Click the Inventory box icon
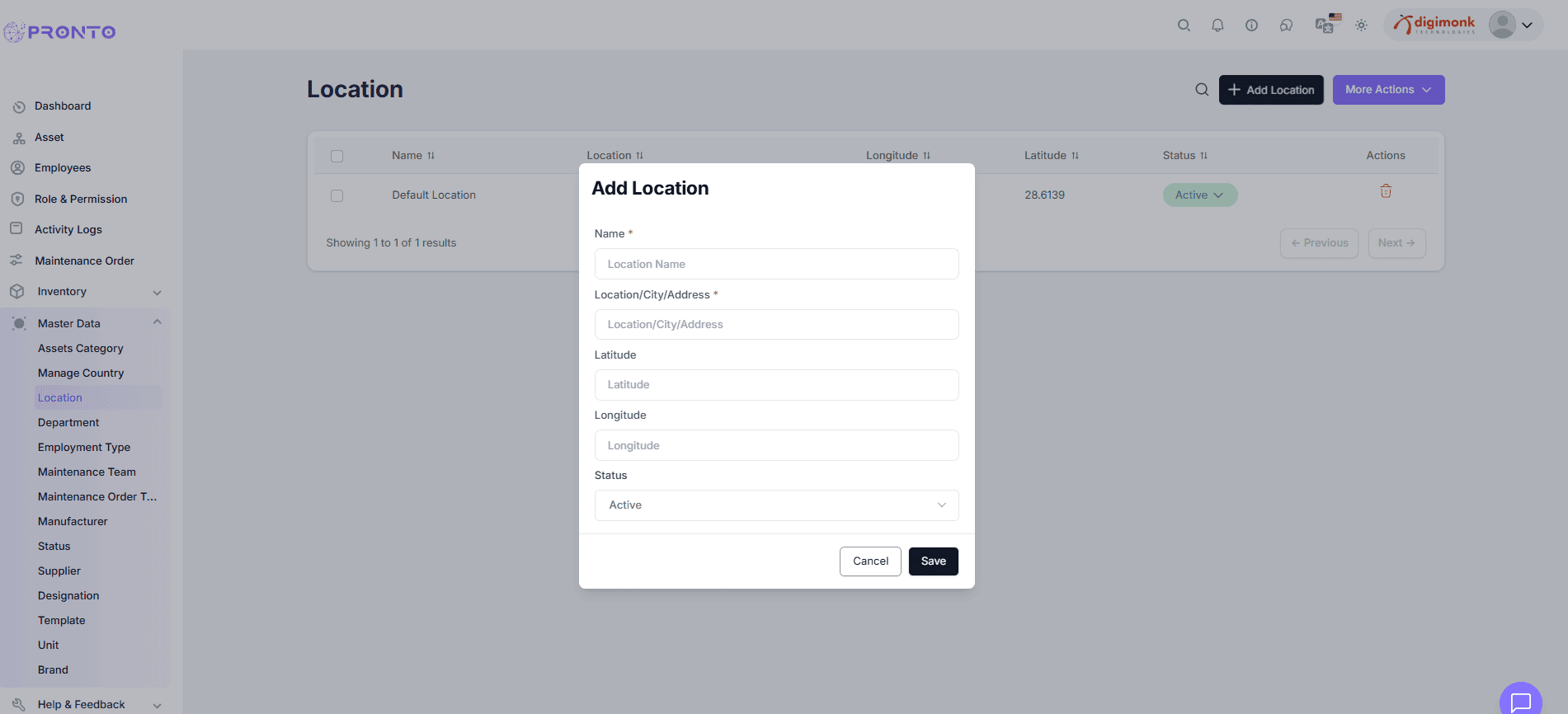Image resolution: width=1568 pixels, height=714 pixels. pyautogui.click(x=16, y=291)
